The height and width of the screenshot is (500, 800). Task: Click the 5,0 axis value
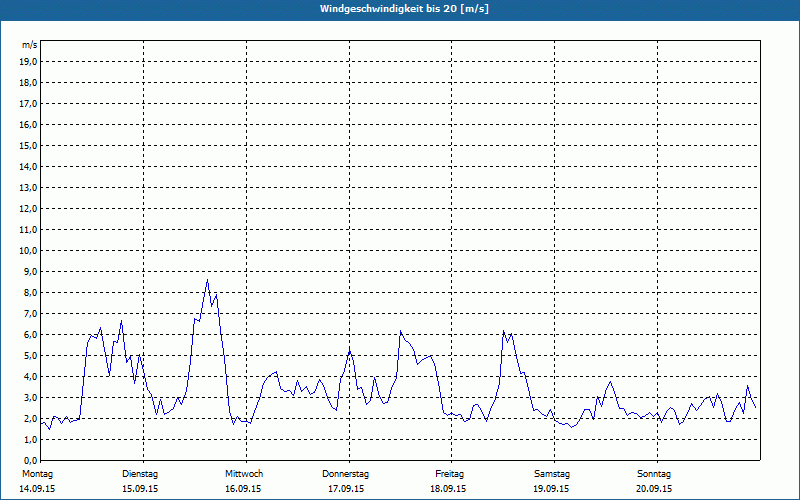[30, 356]
